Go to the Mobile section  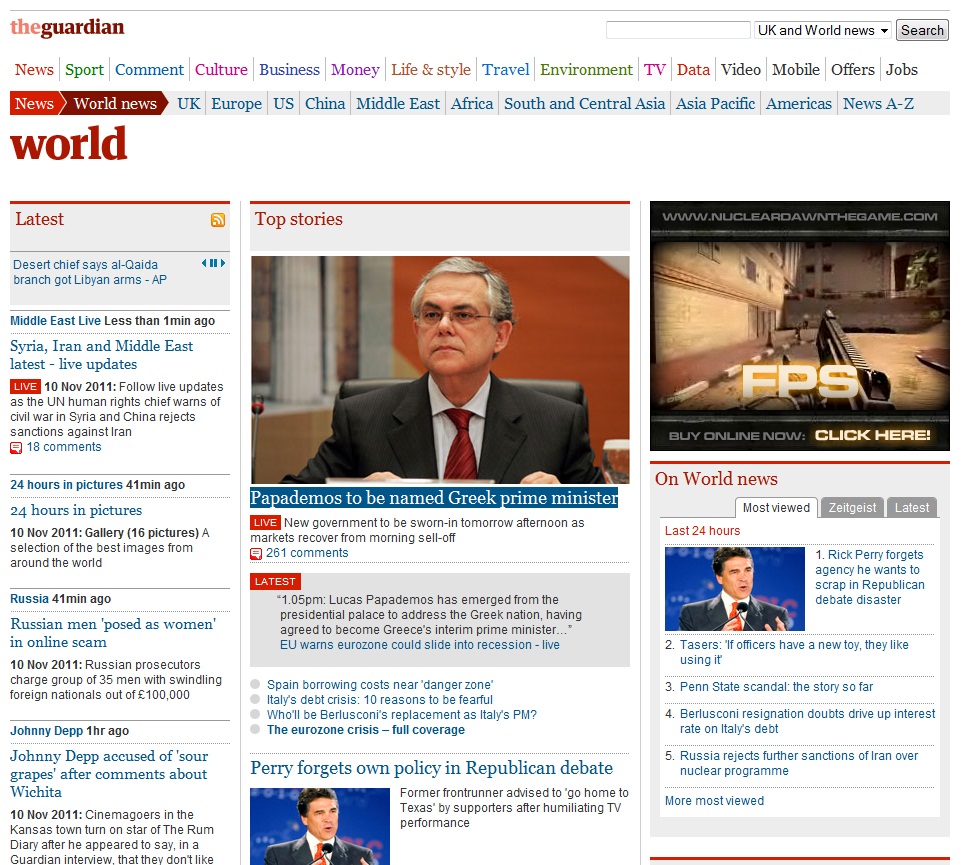(796, 70)
